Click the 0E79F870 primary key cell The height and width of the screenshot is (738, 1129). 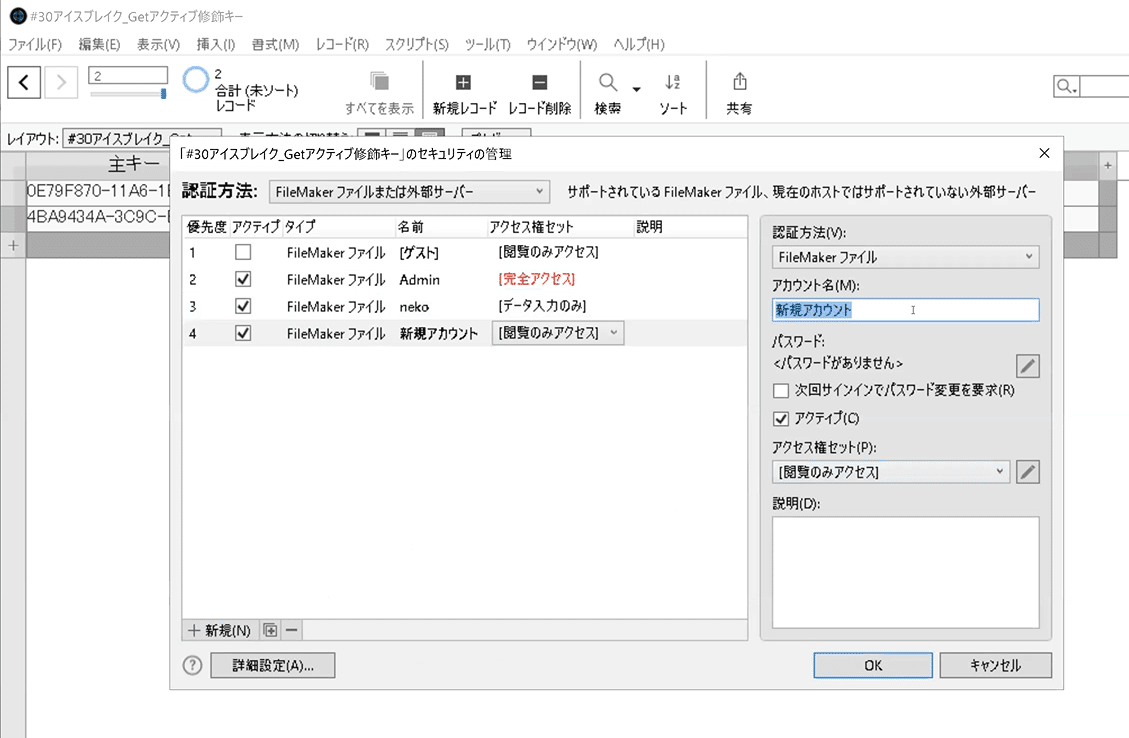(98, 191)
